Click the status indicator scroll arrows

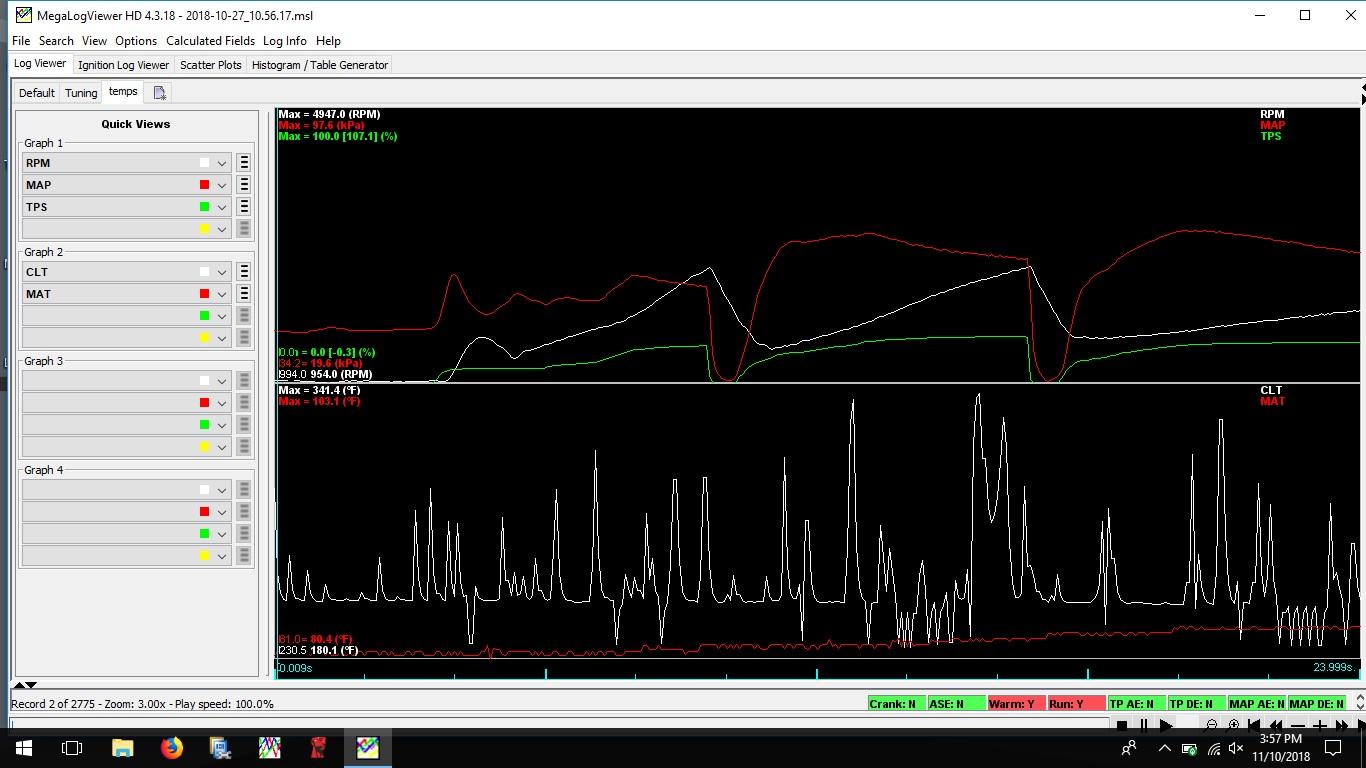pos(1359,703)
